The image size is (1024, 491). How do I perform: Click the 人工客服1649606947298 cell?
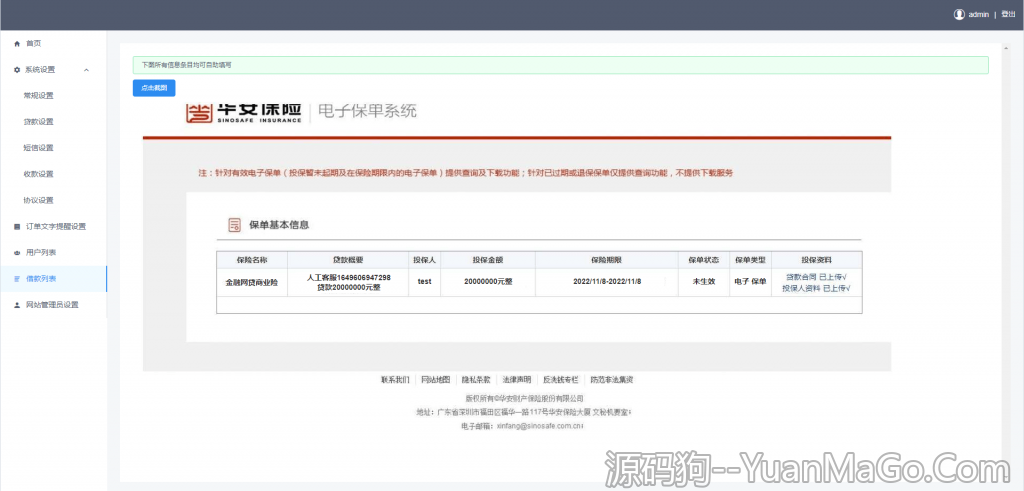click(348, 282)
